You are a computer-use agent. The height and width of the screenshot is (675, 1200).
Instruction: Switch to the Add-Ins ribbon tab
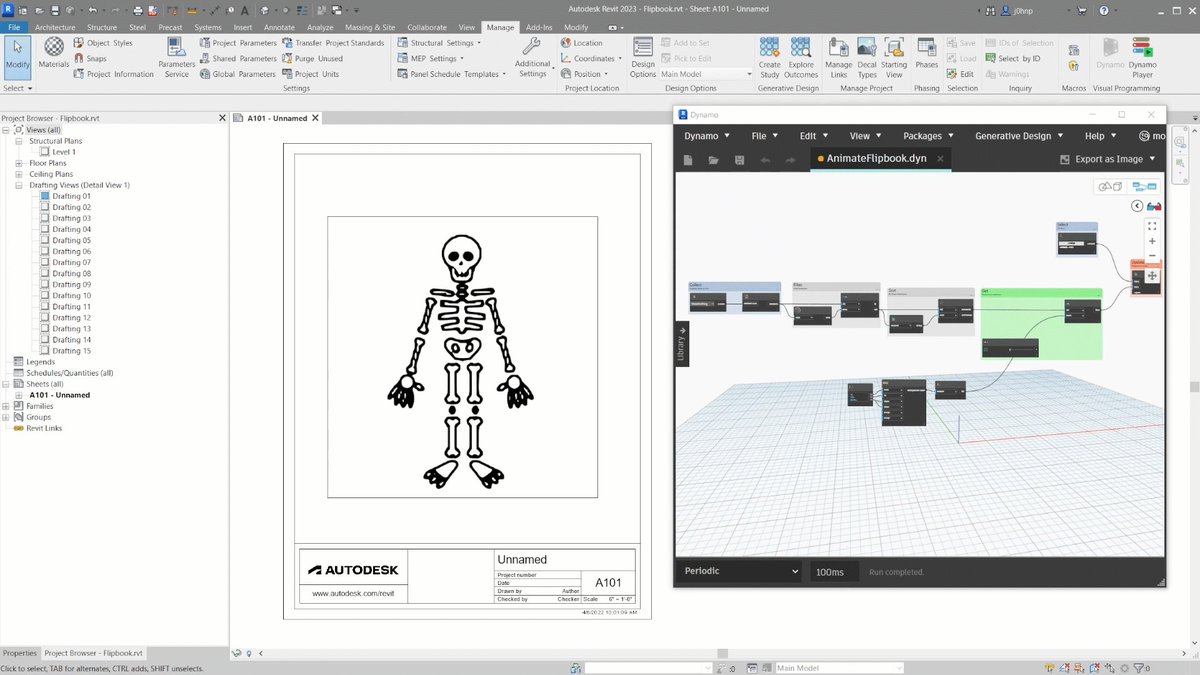[x=539, y=27]
